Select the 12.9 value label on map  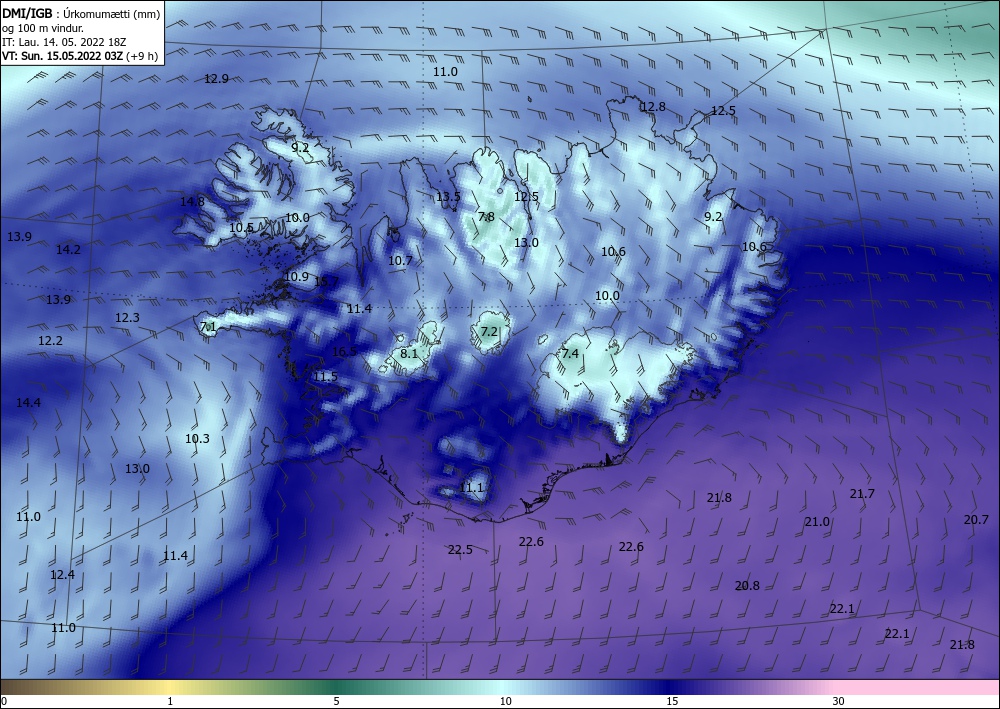tap(216, 79)
